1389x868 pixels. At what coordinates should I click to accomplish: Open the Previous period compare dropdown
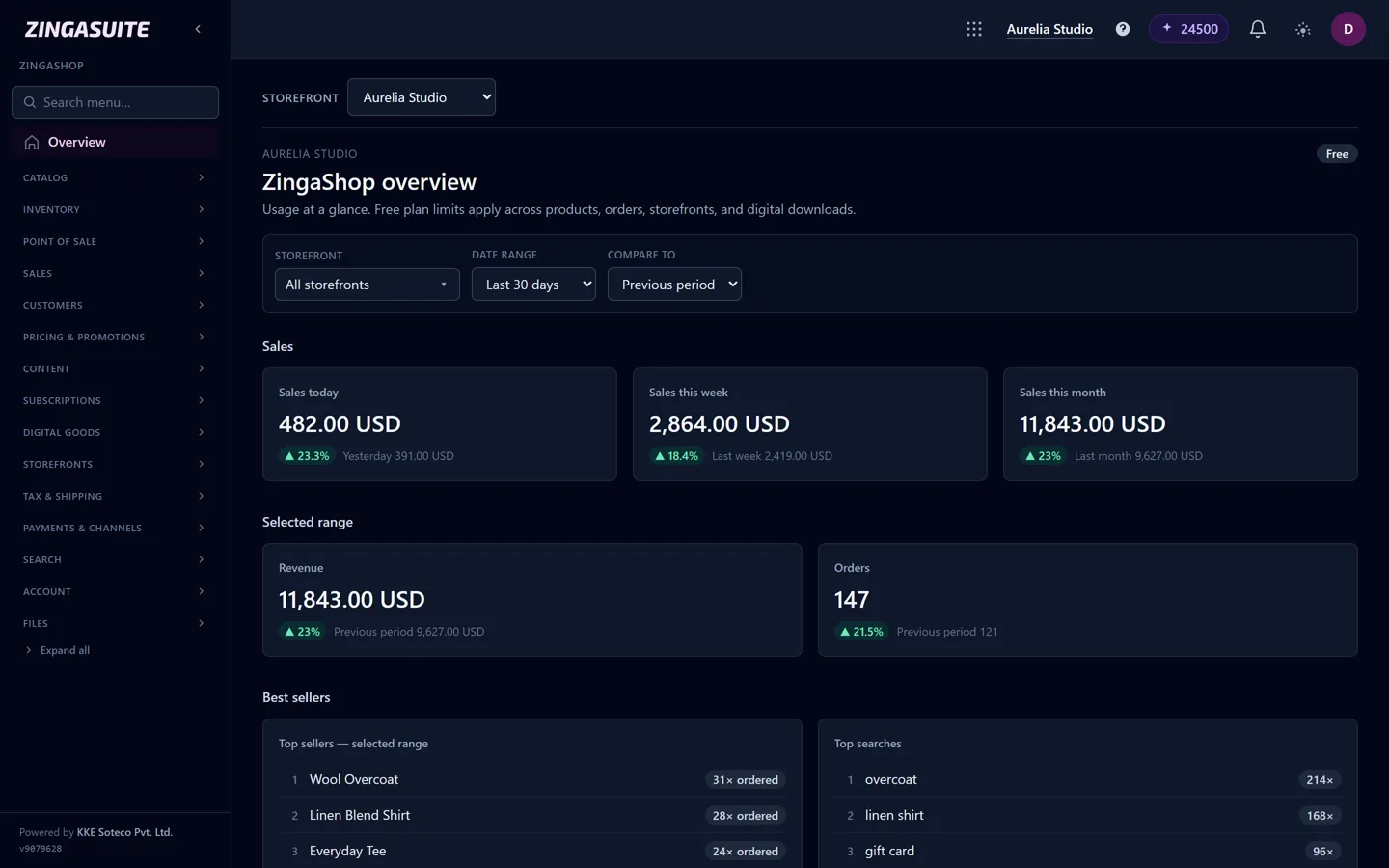pos(674,285)
